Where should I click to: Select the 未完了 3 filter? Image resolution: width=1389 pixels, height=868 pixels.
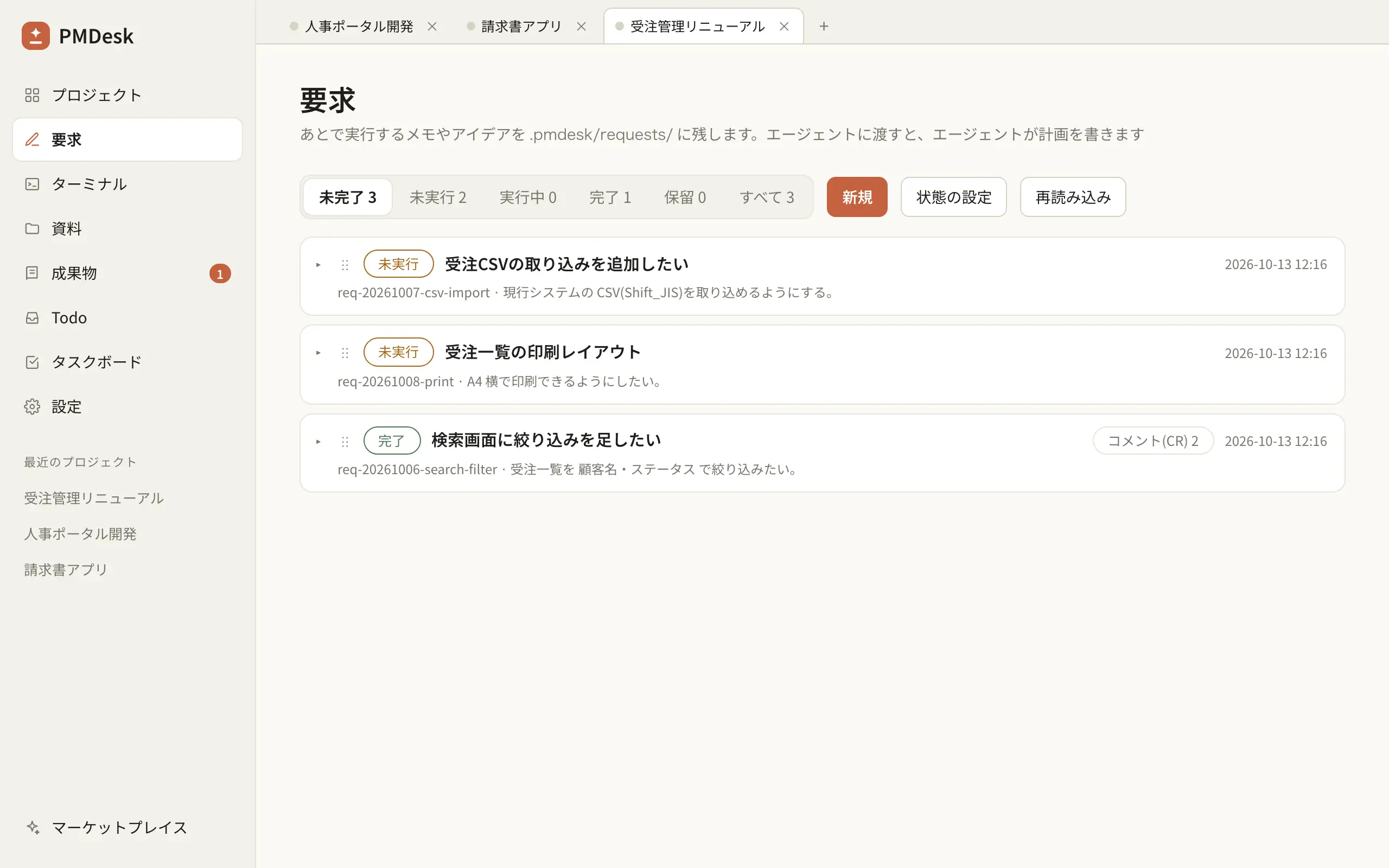tap(348, 197)
